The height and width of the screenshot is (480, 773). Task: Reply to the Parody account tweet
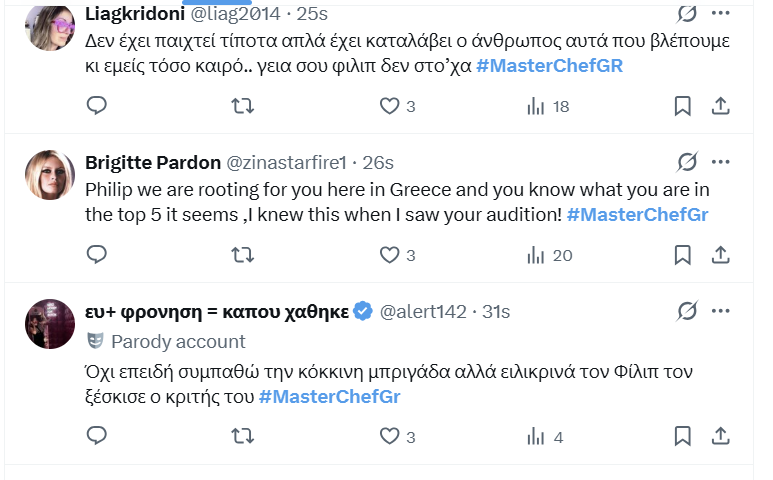pos(97,436)
